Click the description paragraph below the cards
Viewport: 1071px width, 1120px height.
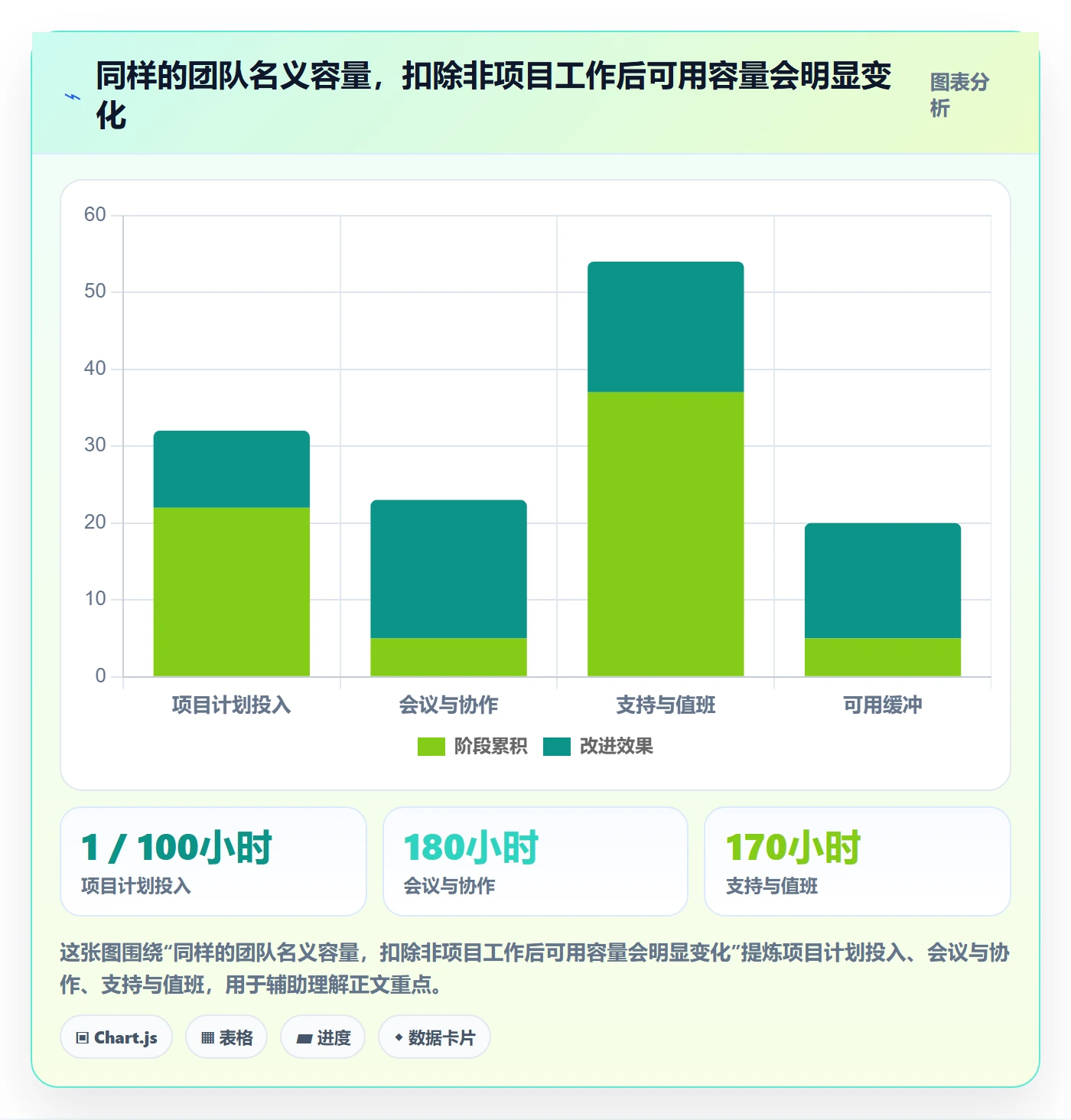pyautogui.click(x=535, y=969)
